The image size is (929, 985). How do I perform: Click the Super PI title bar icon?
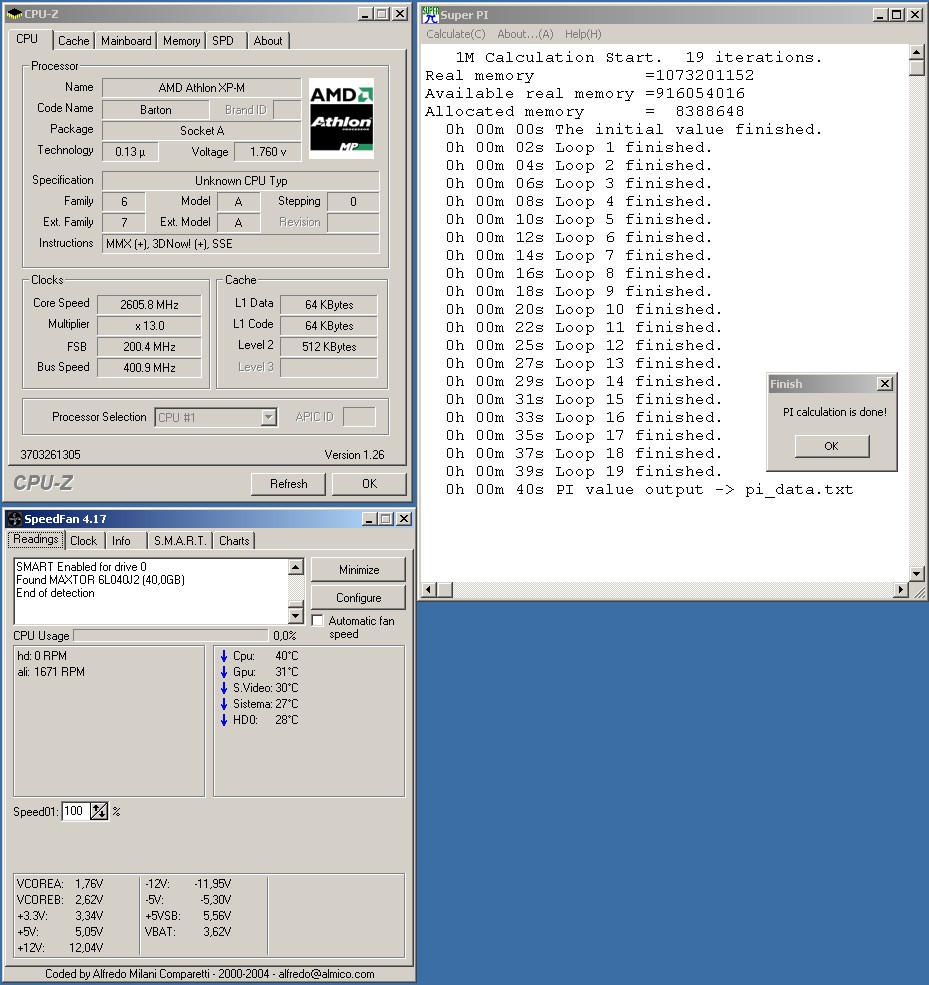point(430,14)
